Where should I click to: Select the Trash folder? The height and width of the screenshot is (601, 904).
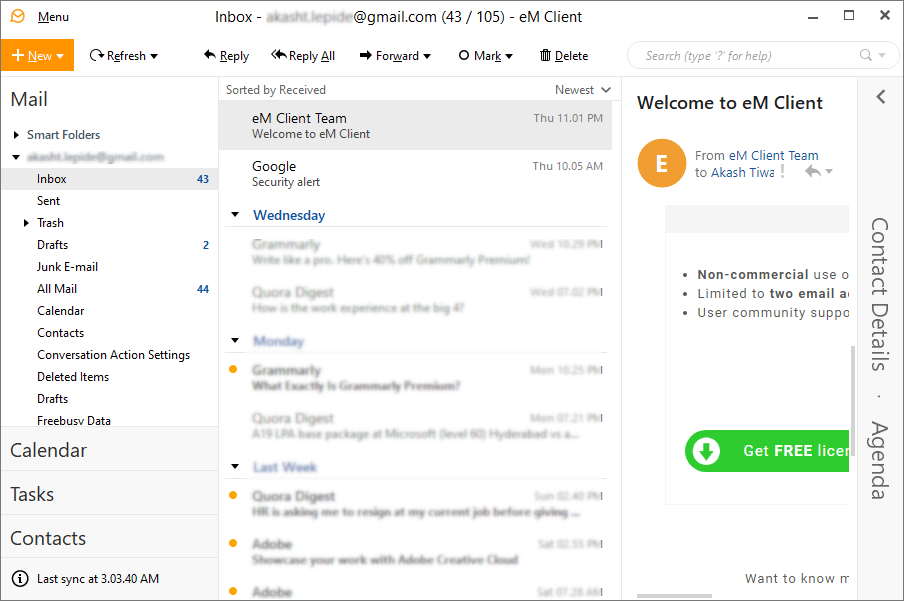pos(50,223)
